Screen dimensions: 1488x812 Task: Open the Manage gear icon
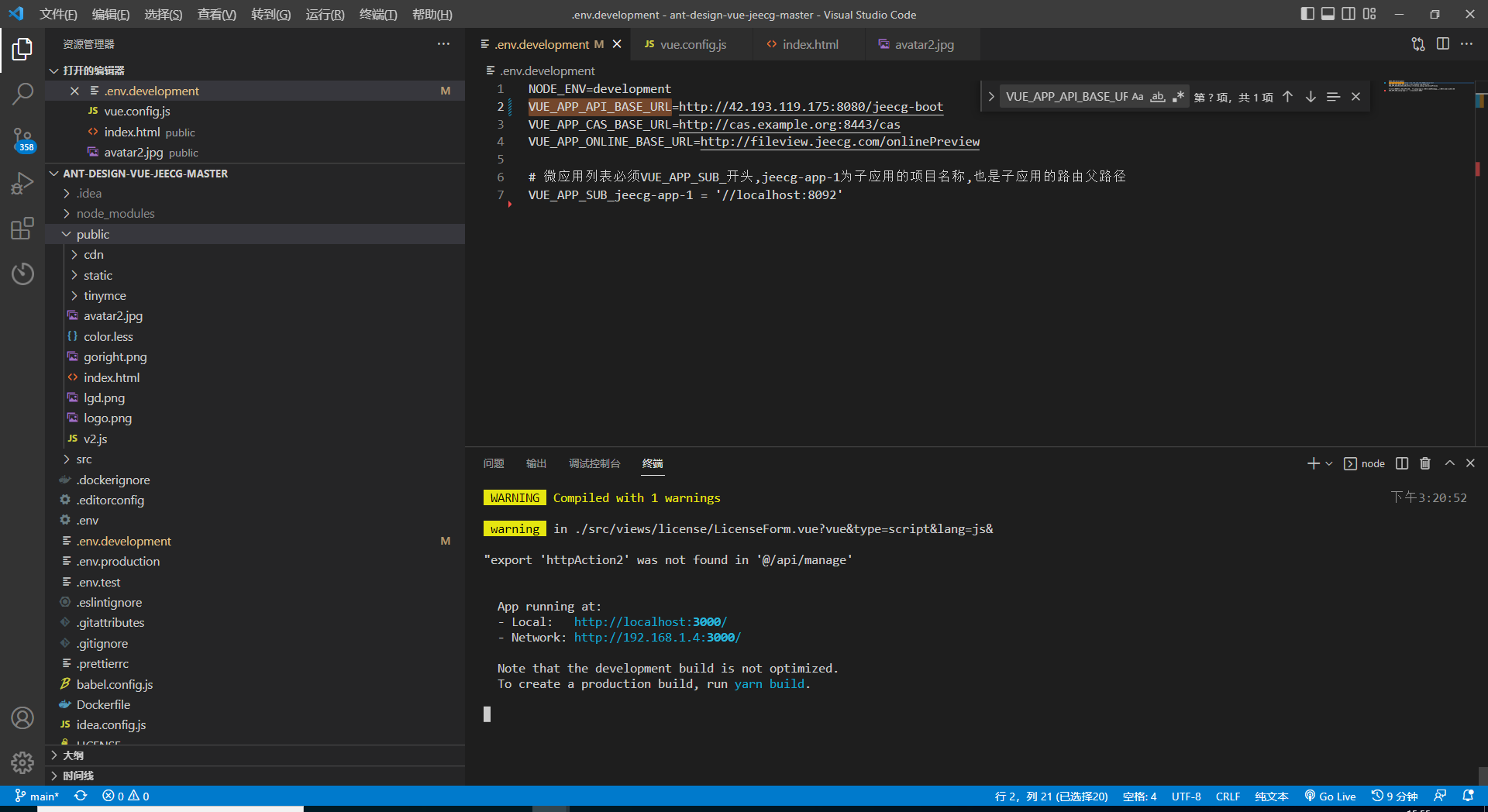click(22, 763)
